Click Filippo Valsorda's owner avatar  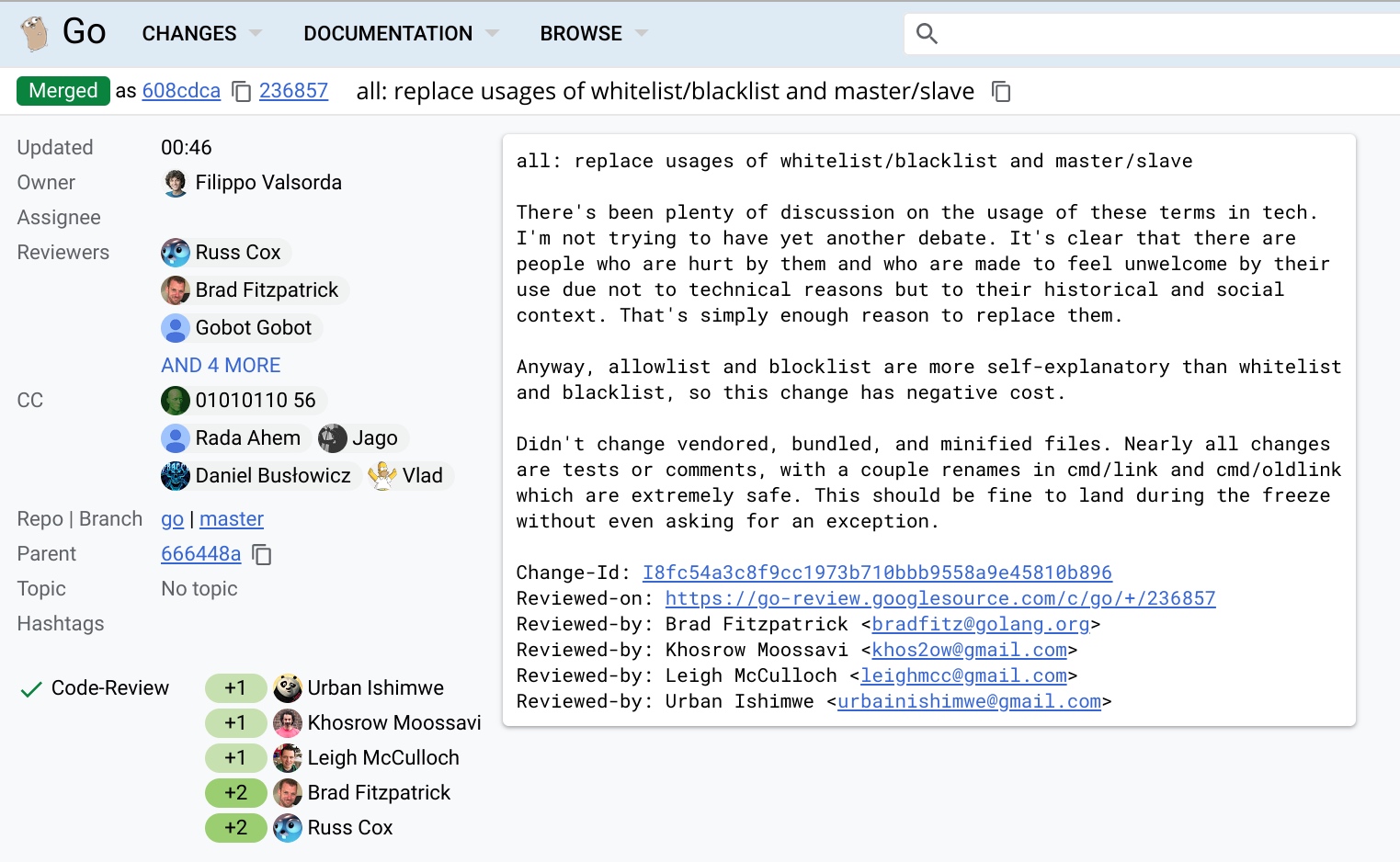(x=175, y=183)
